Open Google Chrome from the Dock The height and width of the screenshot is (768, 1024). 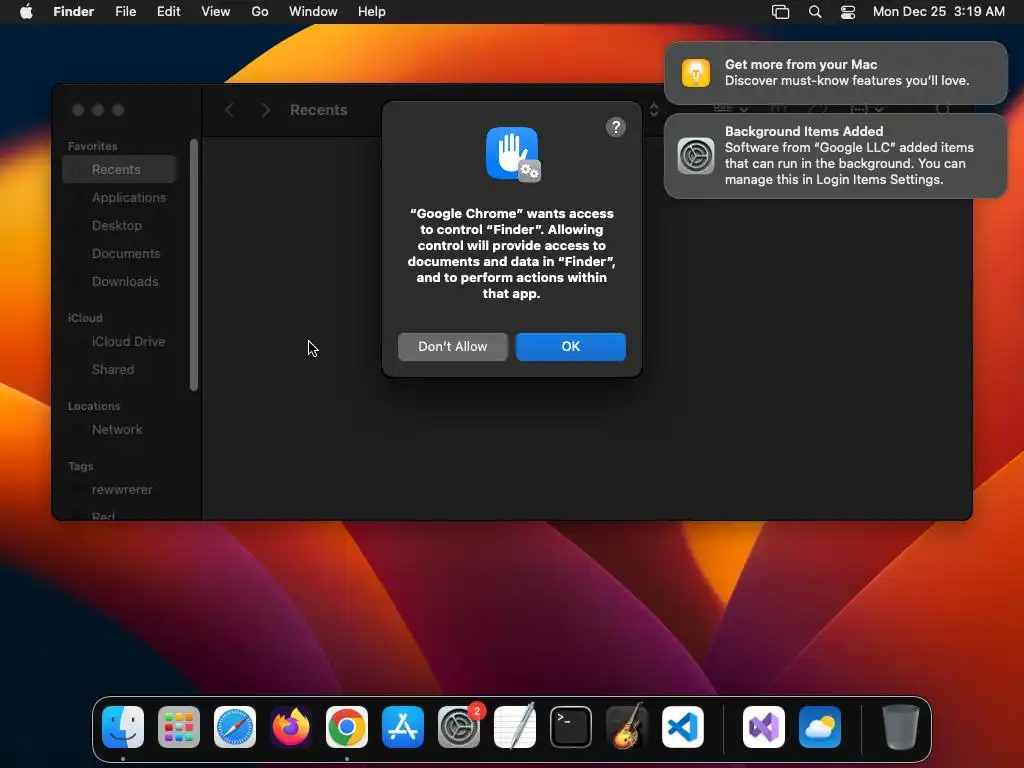347,727
